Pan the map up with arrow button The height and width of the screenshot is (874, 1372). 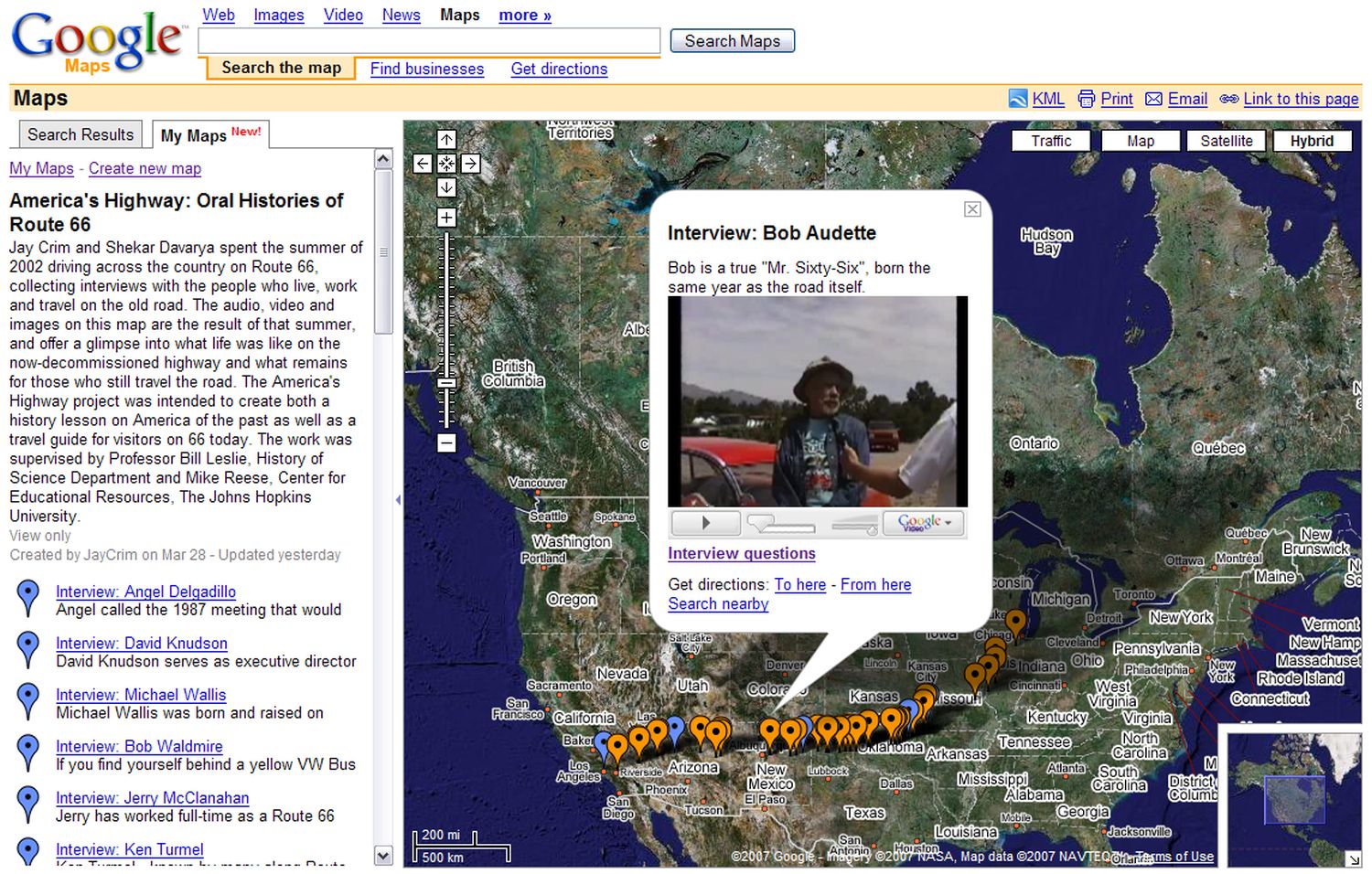[x=446, y=139]
